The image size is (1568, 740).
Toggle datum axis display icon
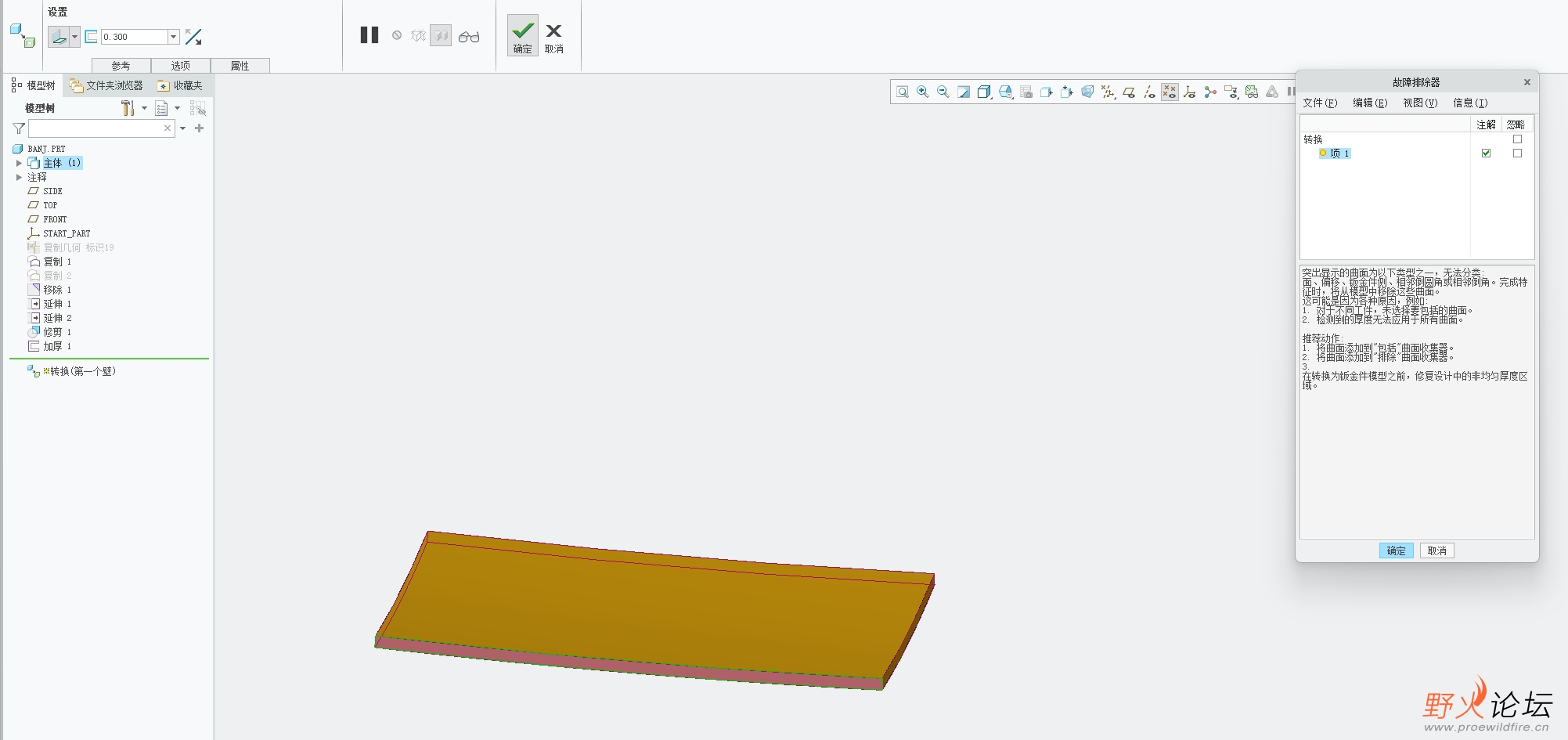click(1149, 92)
